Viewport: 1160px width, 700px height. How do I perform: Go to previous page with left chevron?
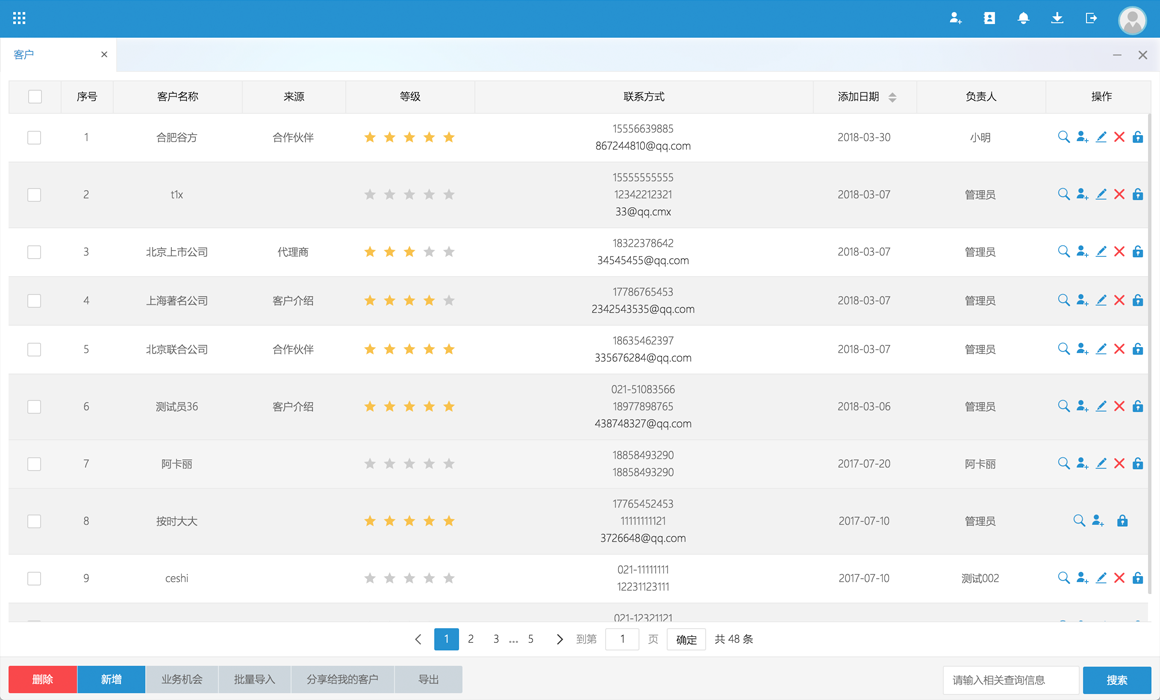[418, 639]
